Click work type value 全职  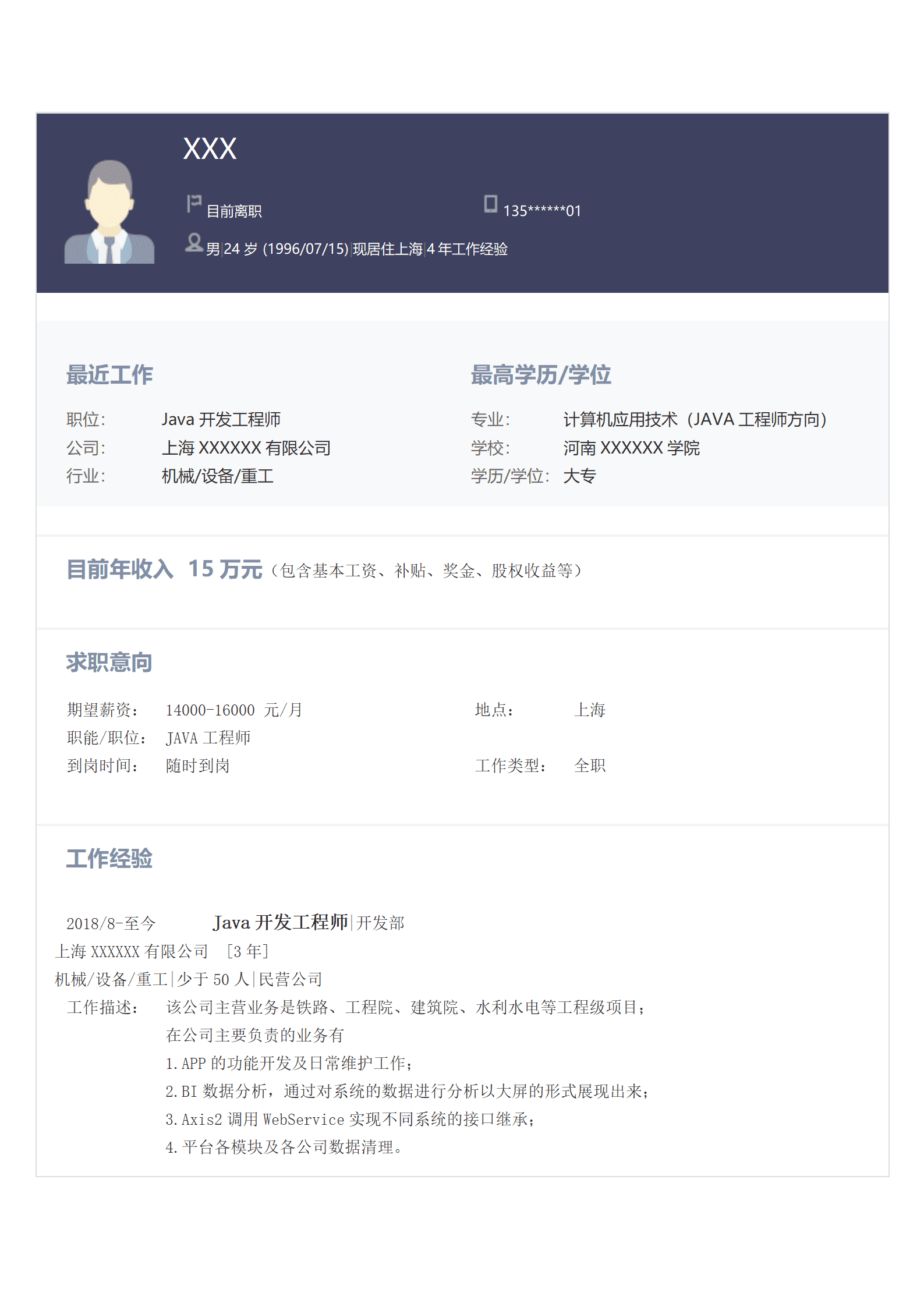pos(590,766)
